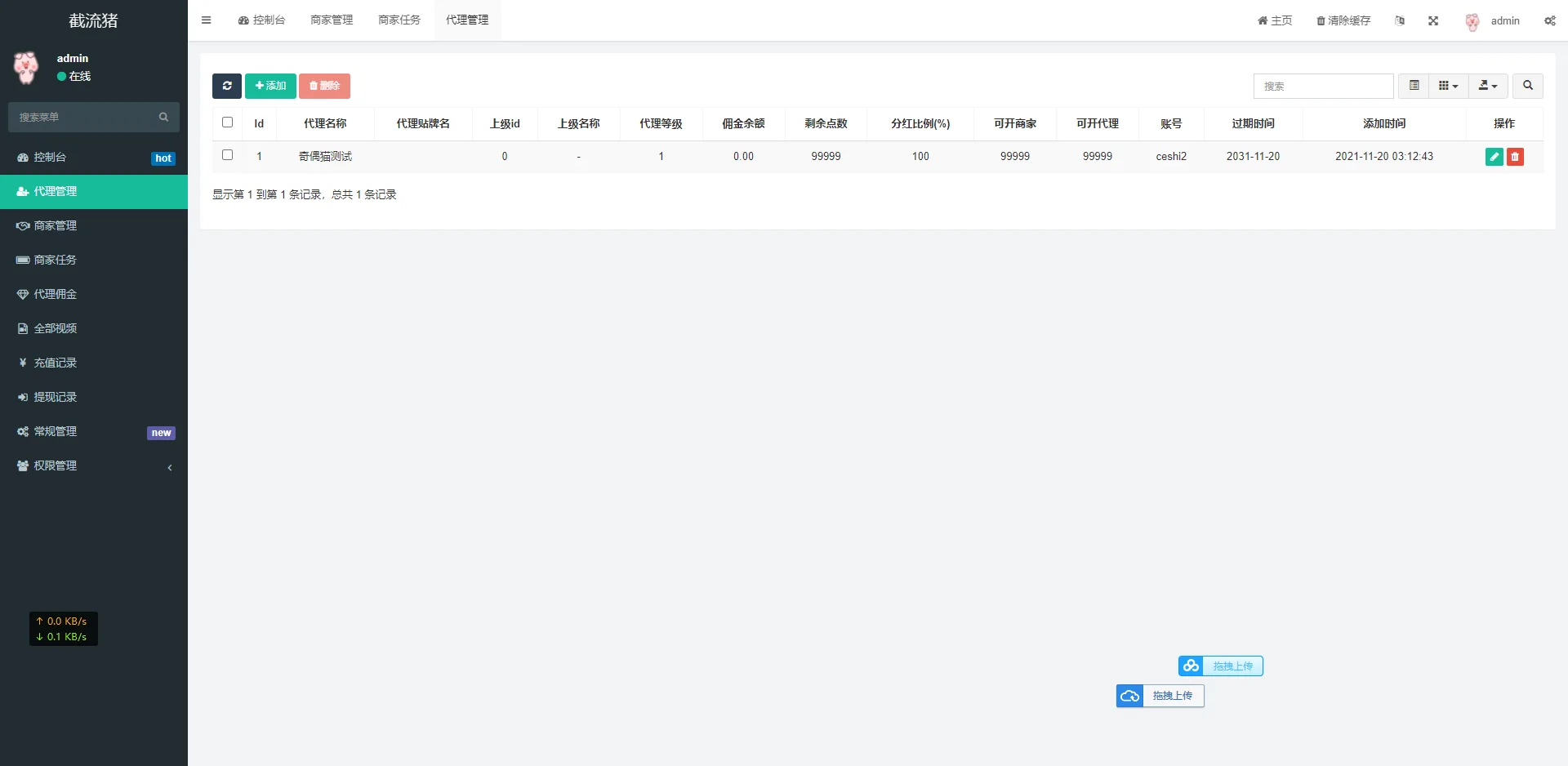Click the language translate icon
The height and width of the screenshot is (766, 1568).
tap(1400, 21)
